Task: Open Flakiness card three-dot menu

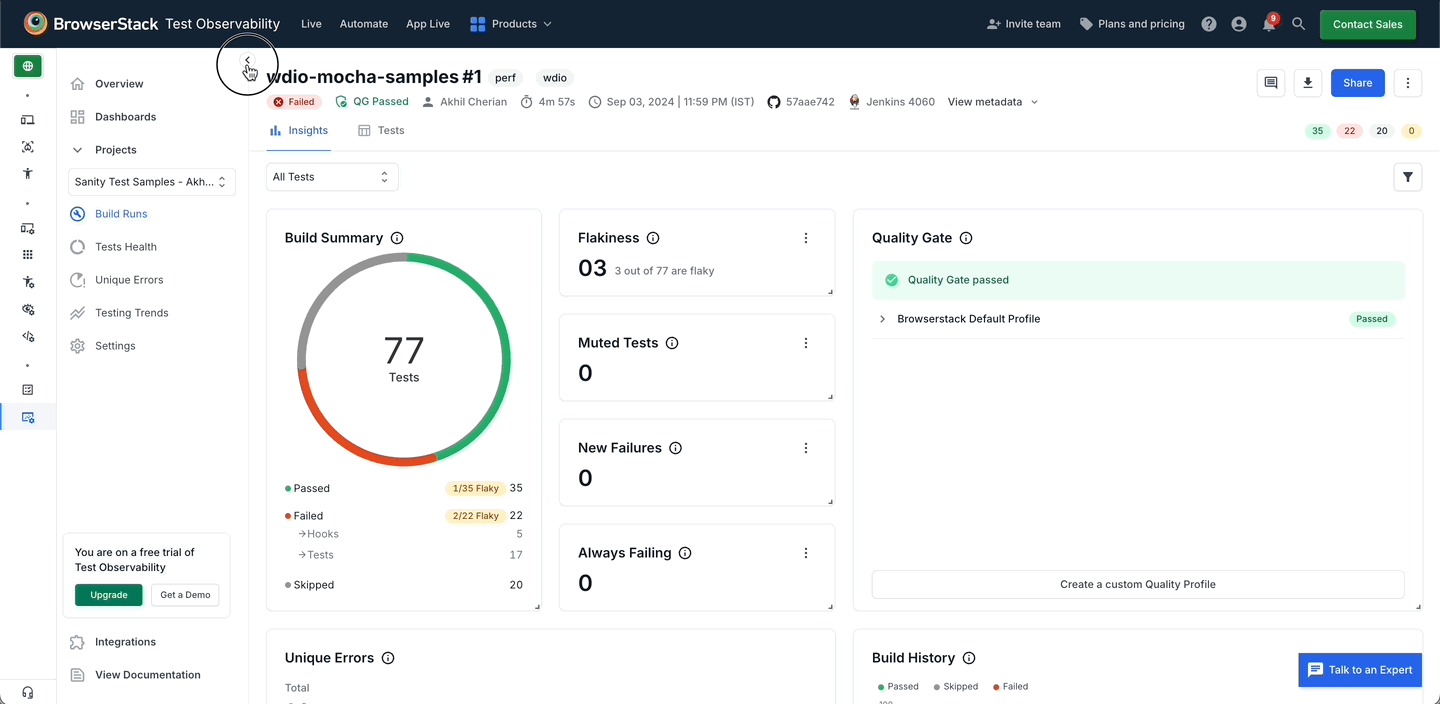Action: 806,238
